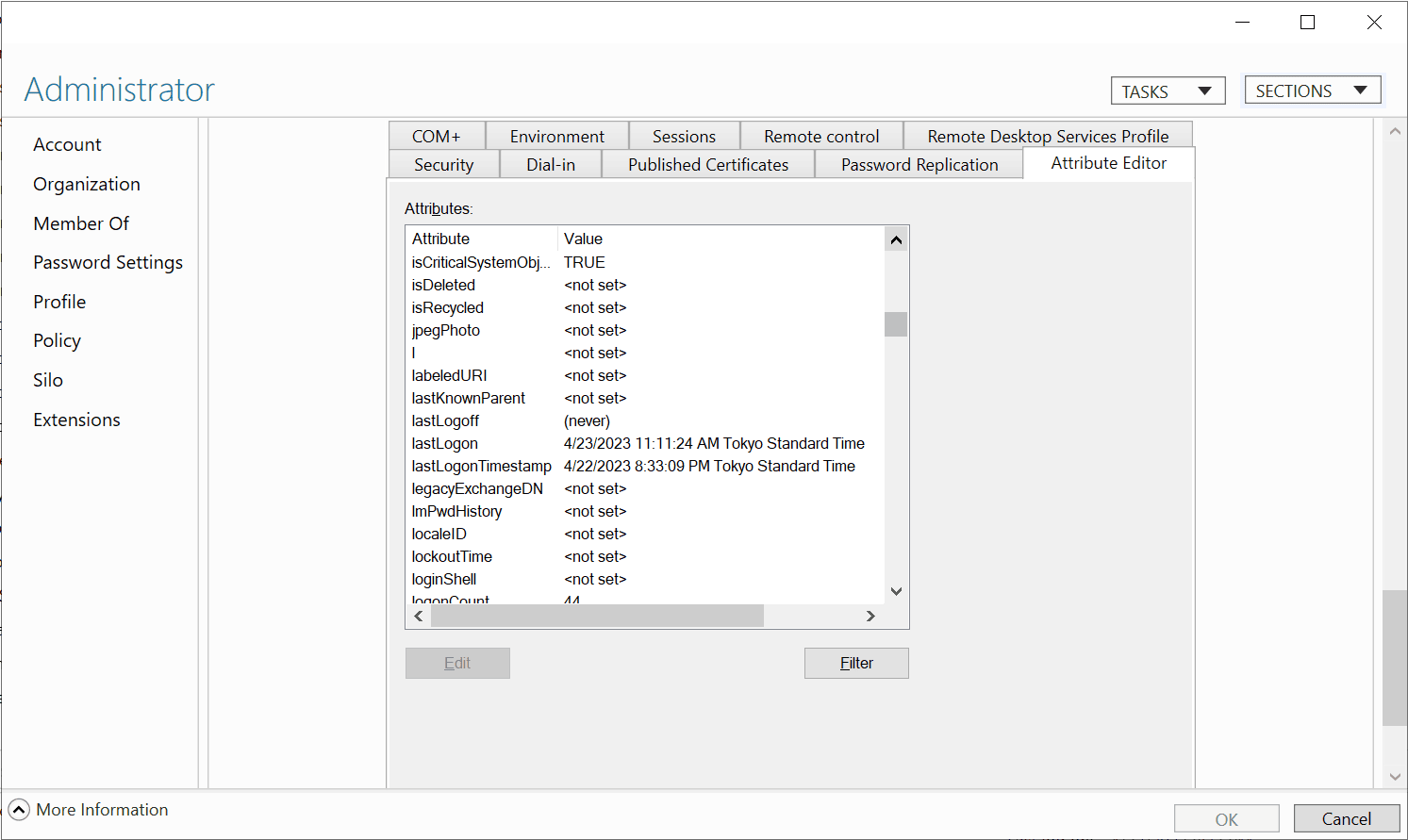Click main window scroll down arrow
1408x840 pixels.
click(x=1395, y=777)
